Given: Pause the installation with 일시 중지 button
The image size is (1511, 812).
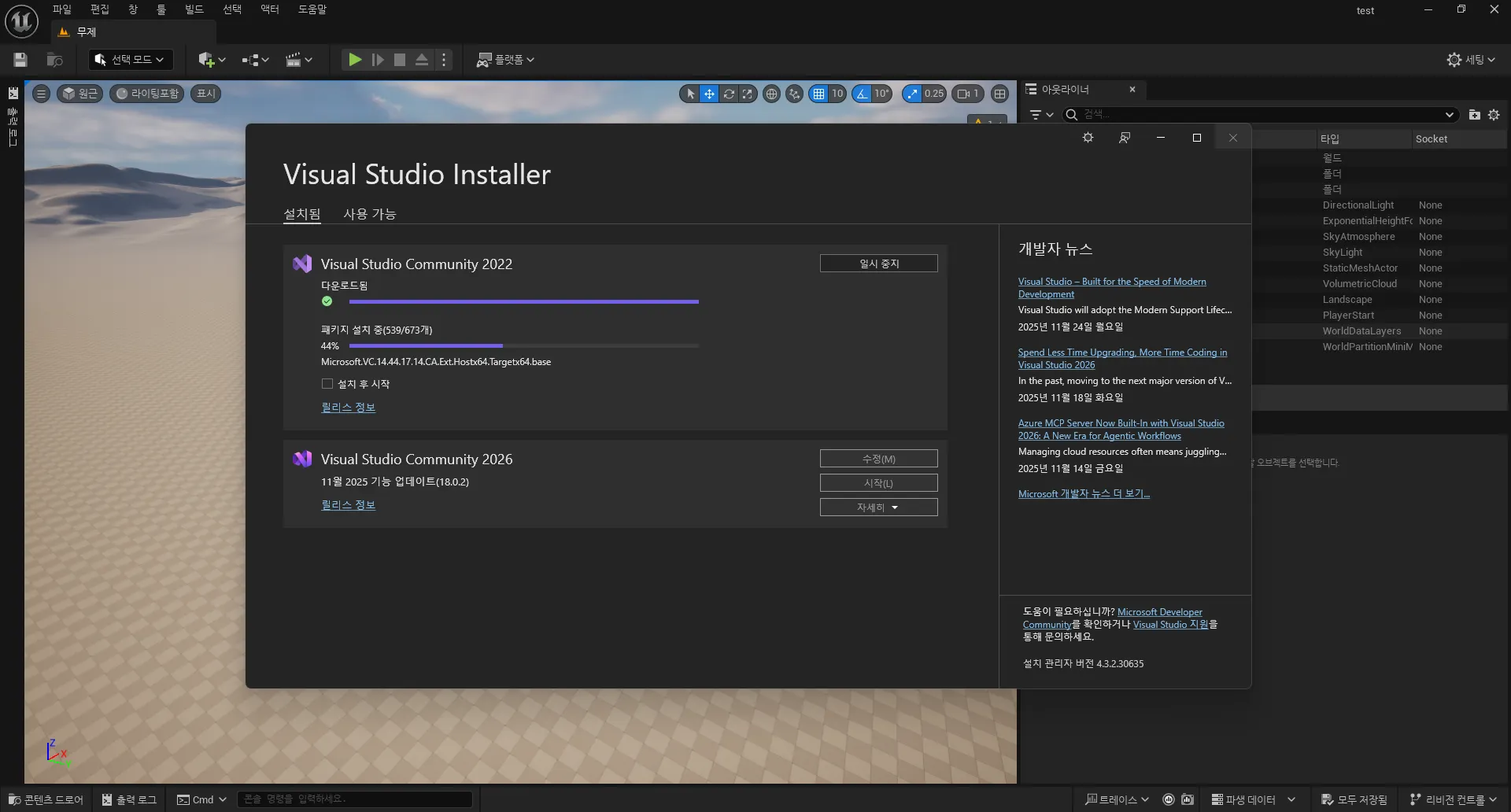Looking at the screenshot, I should [879, 264].
